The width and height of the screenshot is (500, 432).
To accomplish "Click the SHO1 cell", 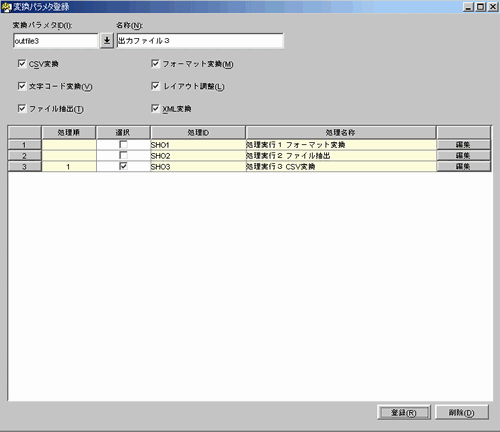I will coord(198,145).
